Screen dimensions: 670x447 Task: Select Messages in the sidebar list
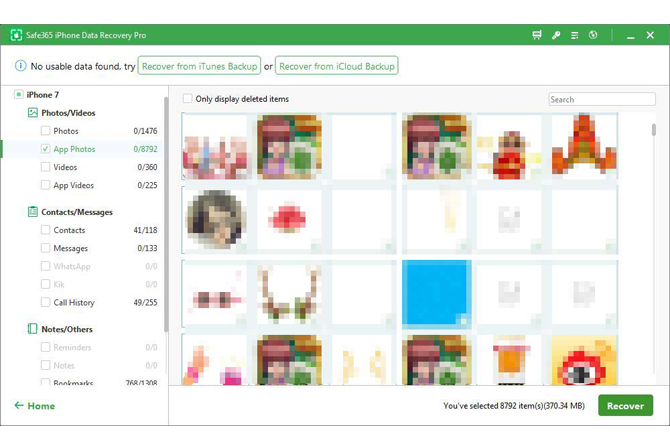point(70,248)
